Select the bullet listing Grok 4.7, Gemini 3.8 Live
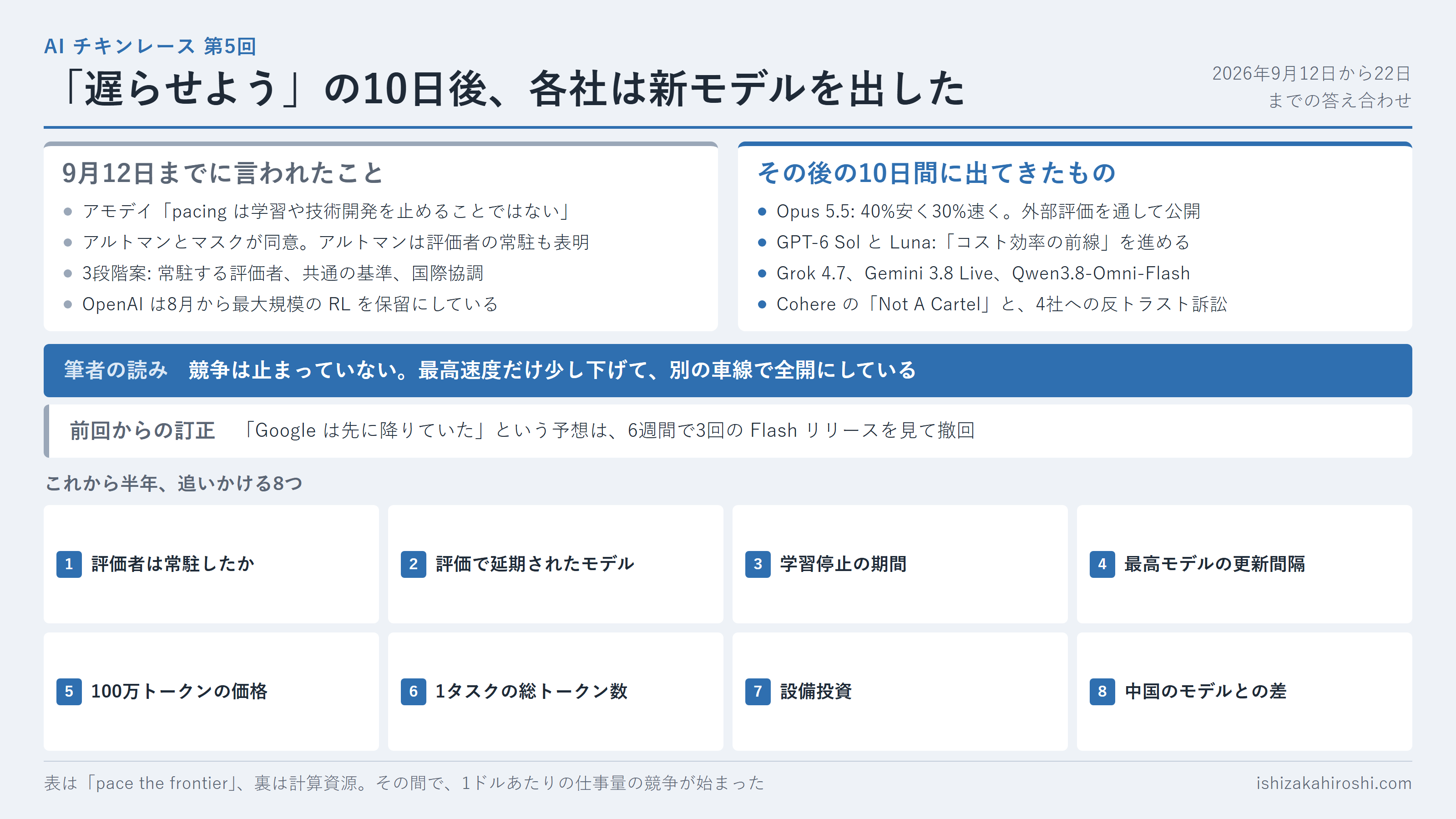Screen dimensions: 1456x819 click(983, 273)
